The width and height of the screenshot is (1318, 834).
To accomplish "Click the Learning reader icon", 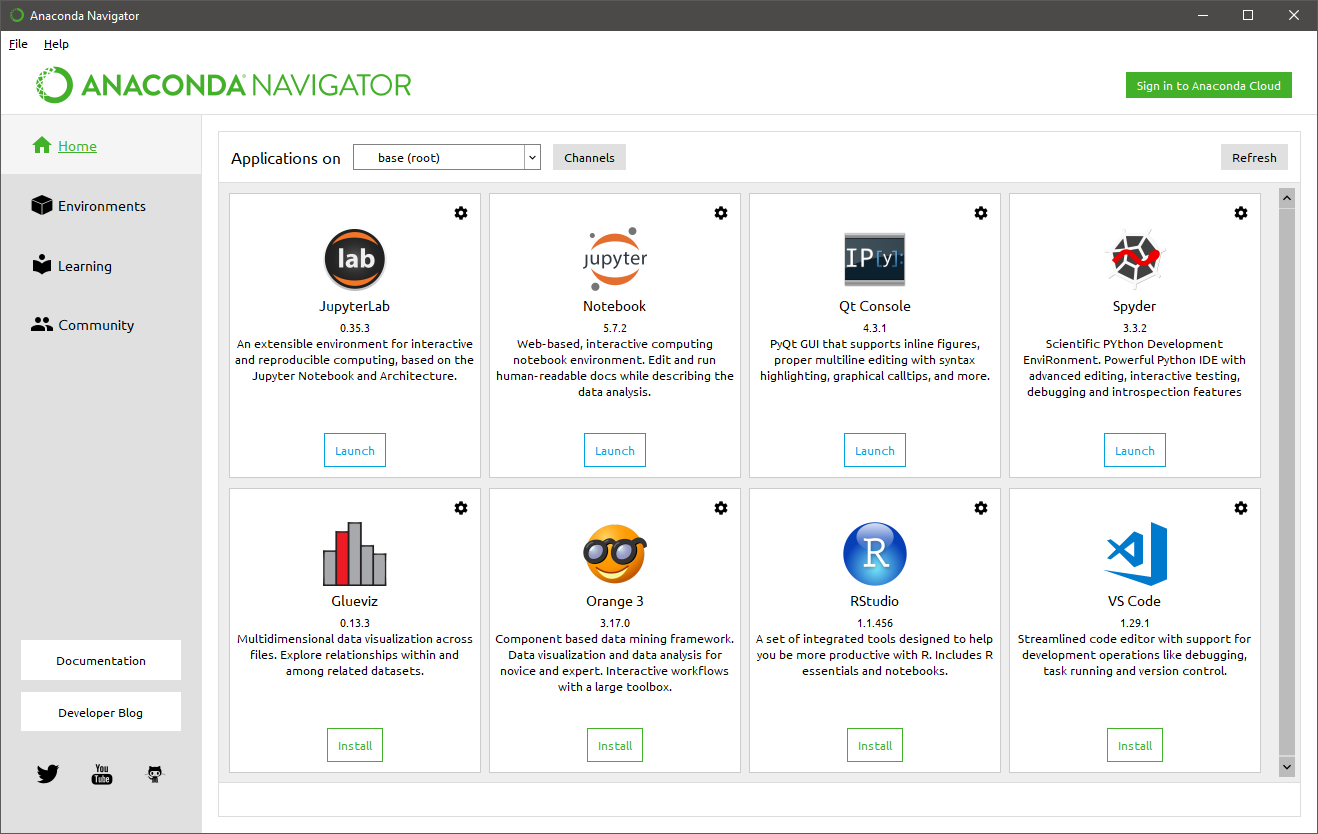I will [x=42, y=265].
